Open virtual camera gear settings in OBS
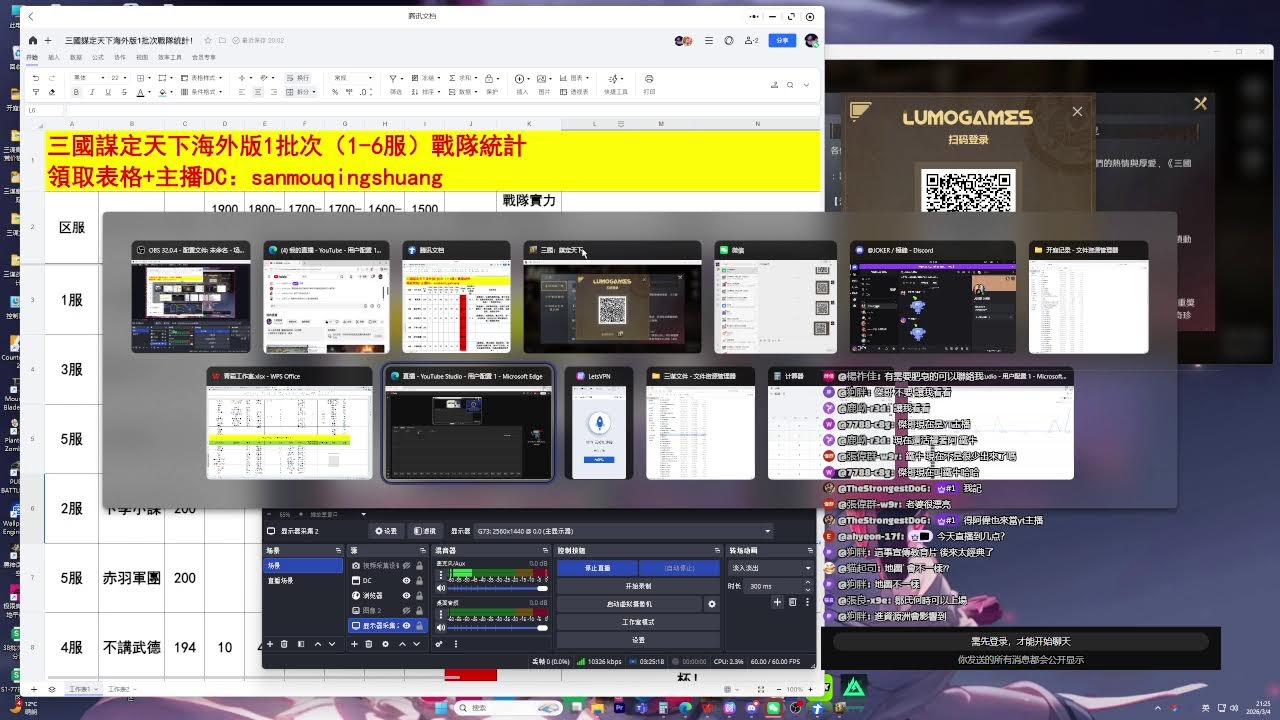This screenshot has height=720, width=1280. pyautogui.click(x=712, y=604)
